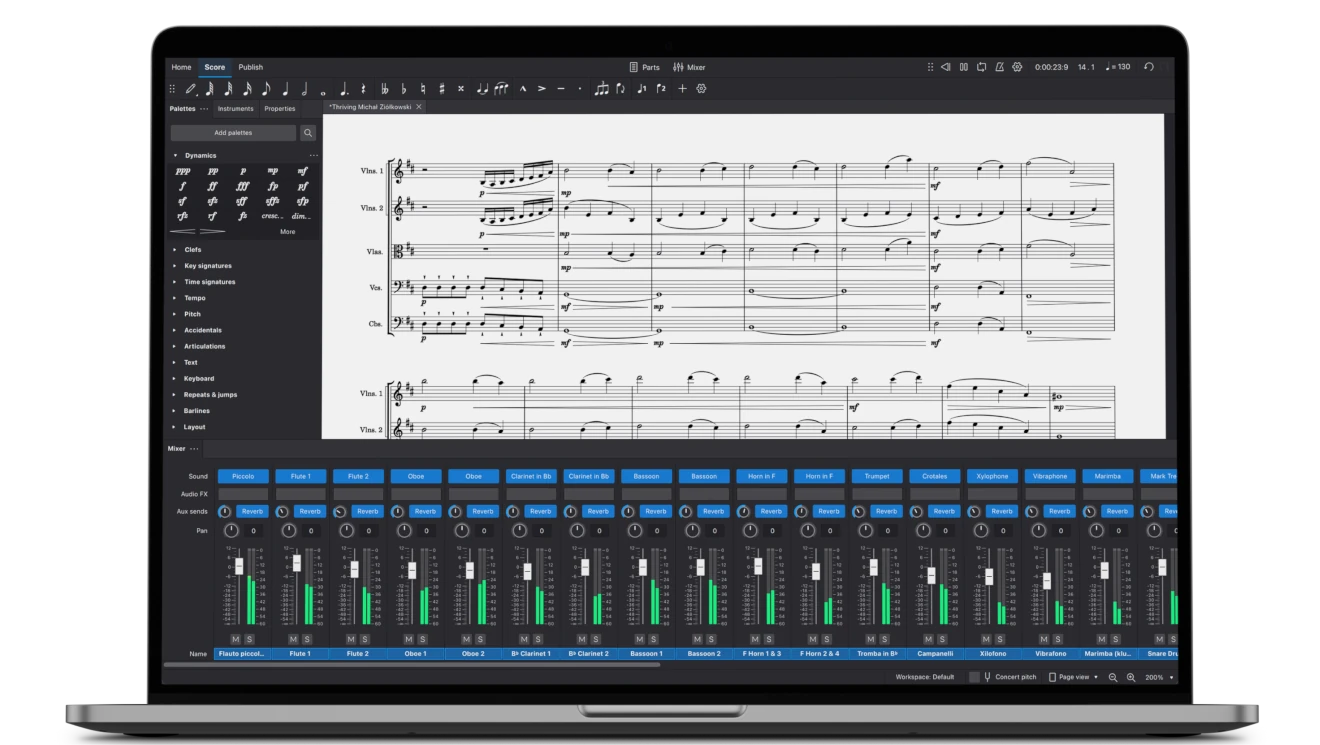Open Mixer panel three-dot options menu
The height and width of the screenshot is (745, 1320).
pyautogui.click(x=194, y=448)
